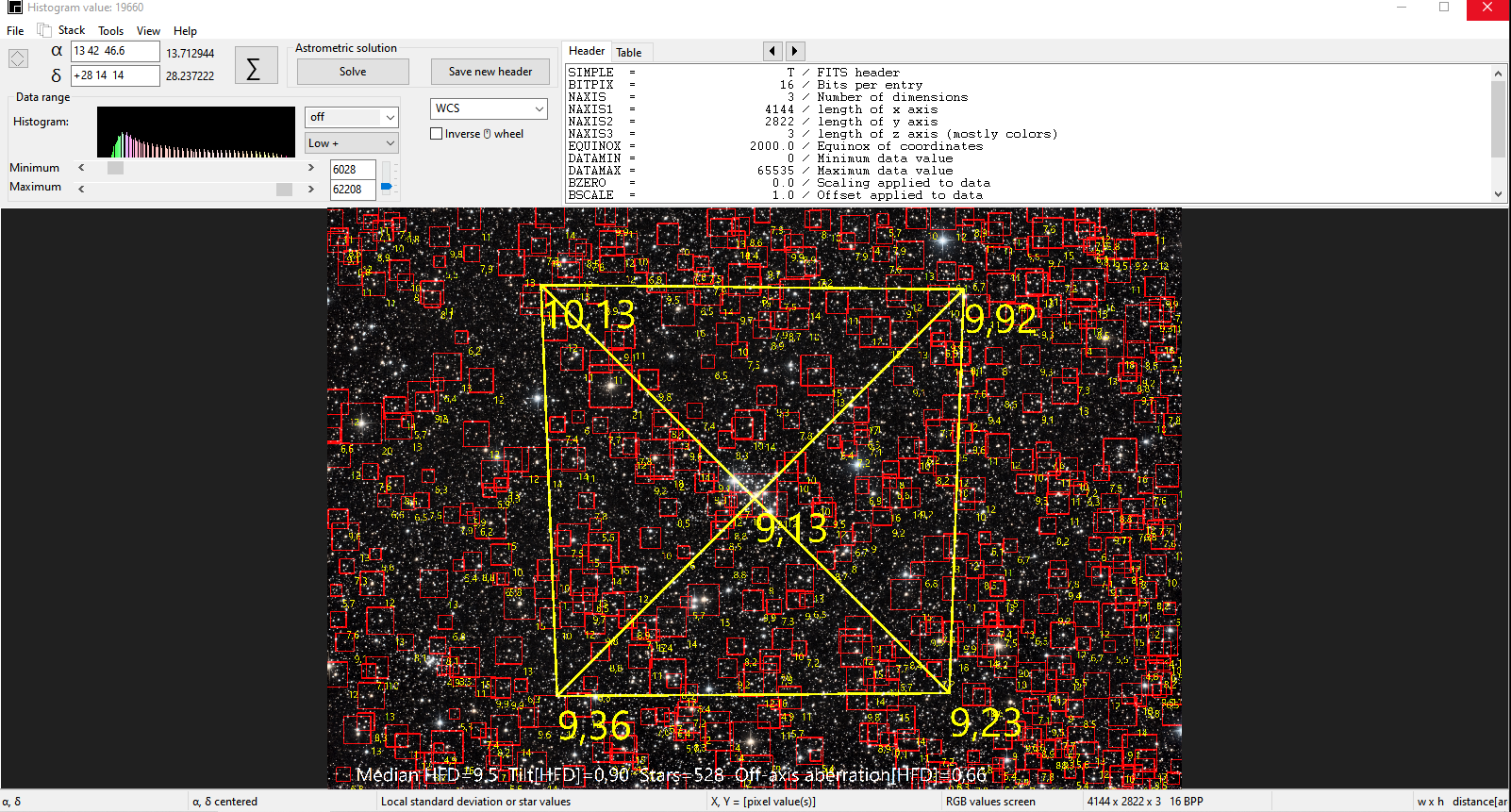Viewport: 1511px width, 812px height.
Task: Click the delta declination field
Action: (x=115, y=75)
